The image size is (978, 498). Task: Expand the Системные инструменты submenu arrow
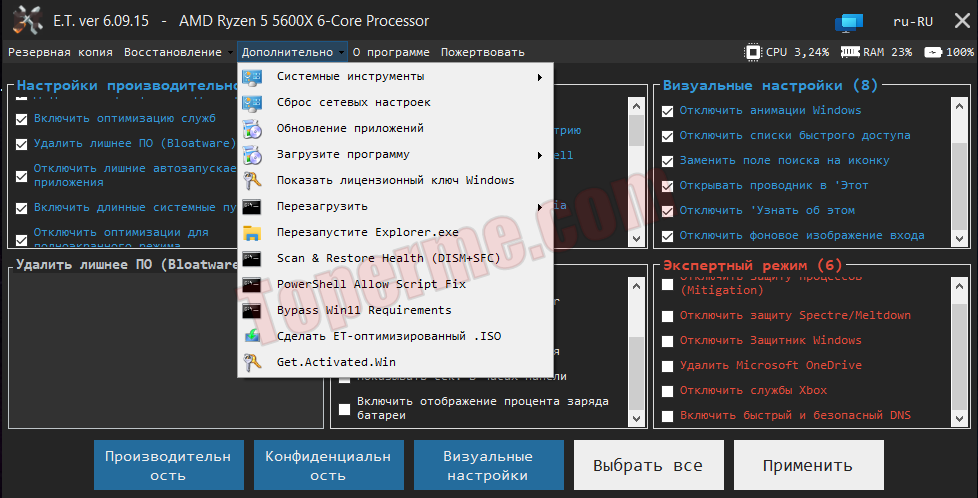[540, 77]
